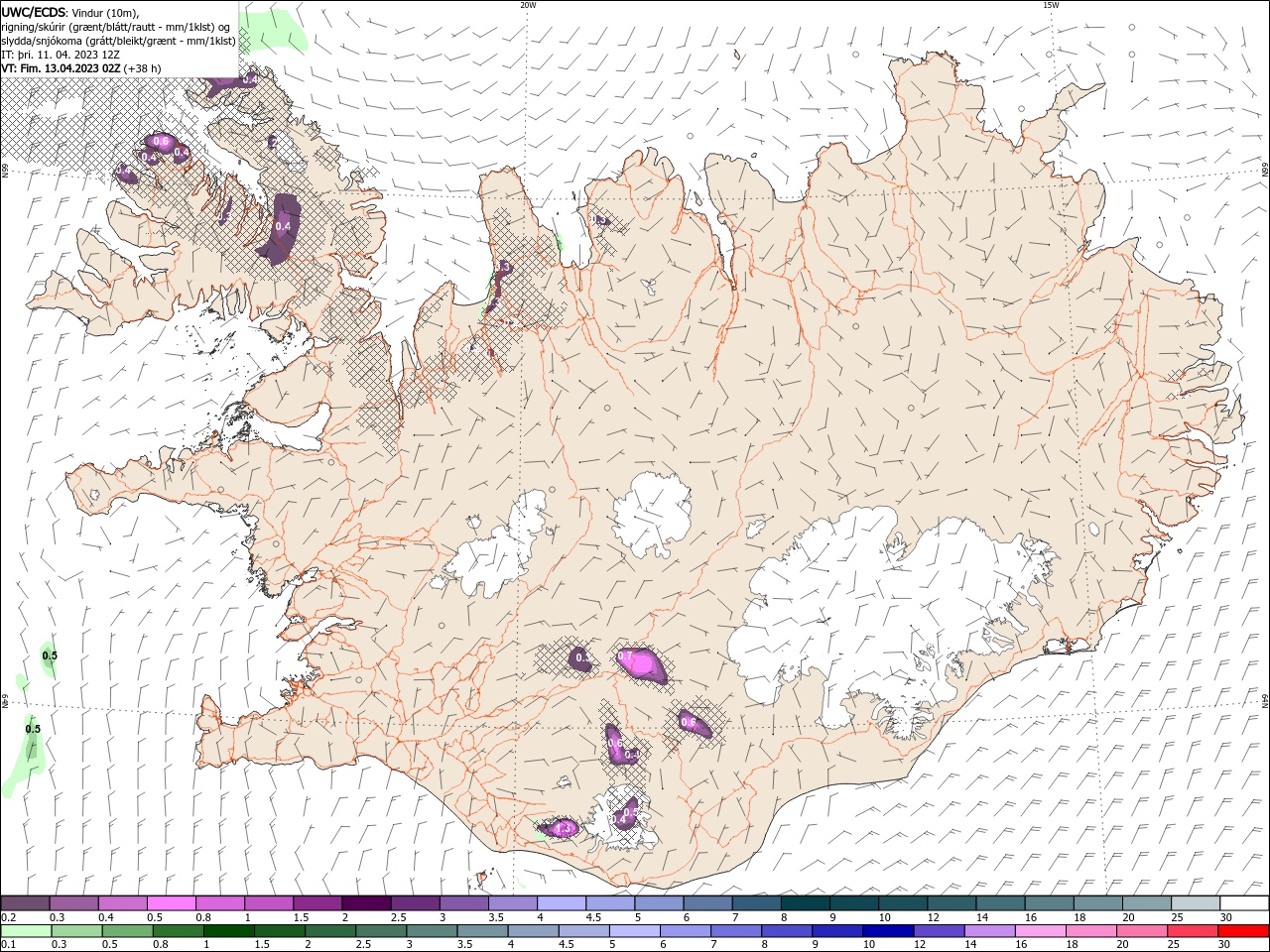
Task: Click the light lavender swatch labeled 4 in the upper row
Action: 561,903
